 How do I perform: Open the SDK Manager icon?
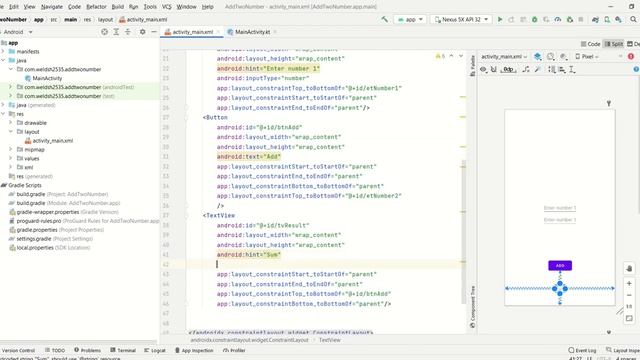pyautogui.click(x=619, y=19)
